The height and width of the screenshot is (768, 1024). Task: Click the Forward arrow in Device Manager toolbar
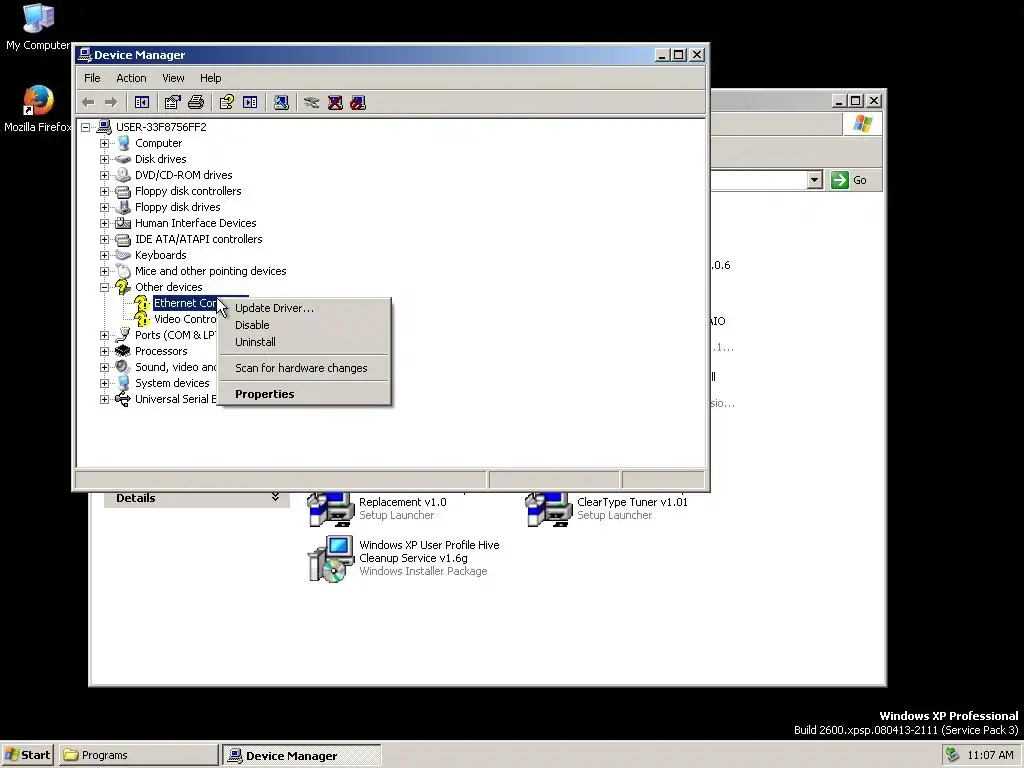(111, 103)
